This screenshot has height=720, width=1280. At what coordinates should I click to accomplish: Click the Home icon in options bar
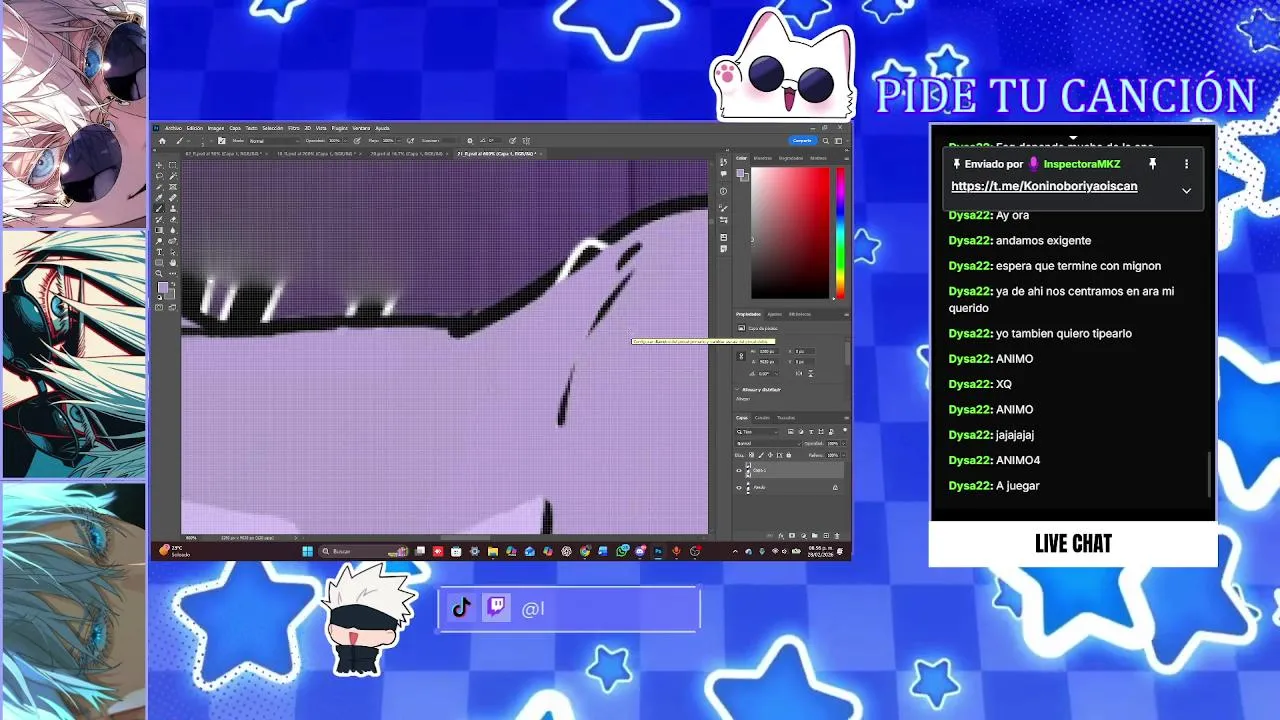tap(162, 141)
